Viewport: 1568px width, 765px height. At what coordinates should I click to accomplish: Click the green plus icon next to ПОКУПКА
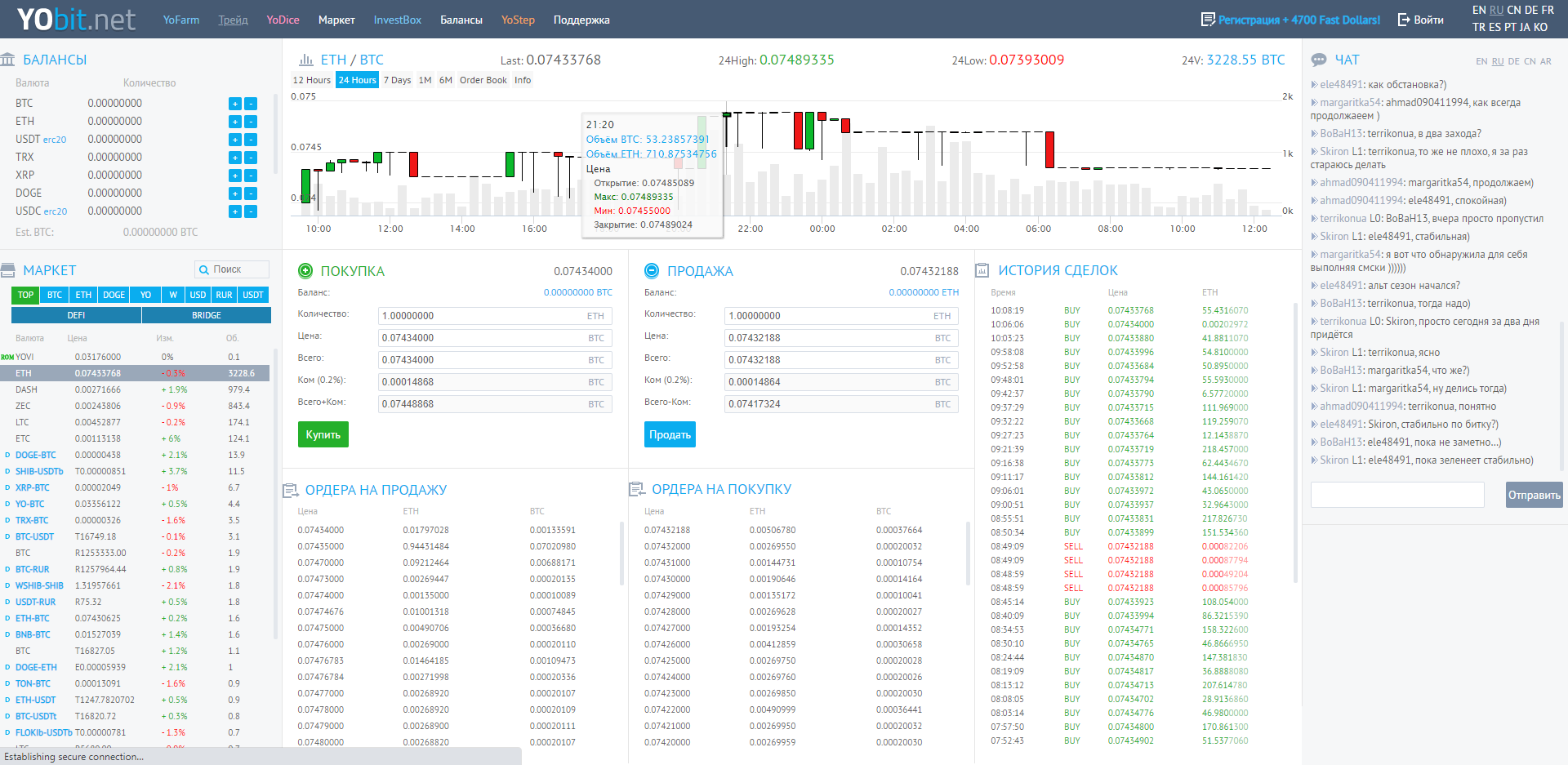point(306,270)
